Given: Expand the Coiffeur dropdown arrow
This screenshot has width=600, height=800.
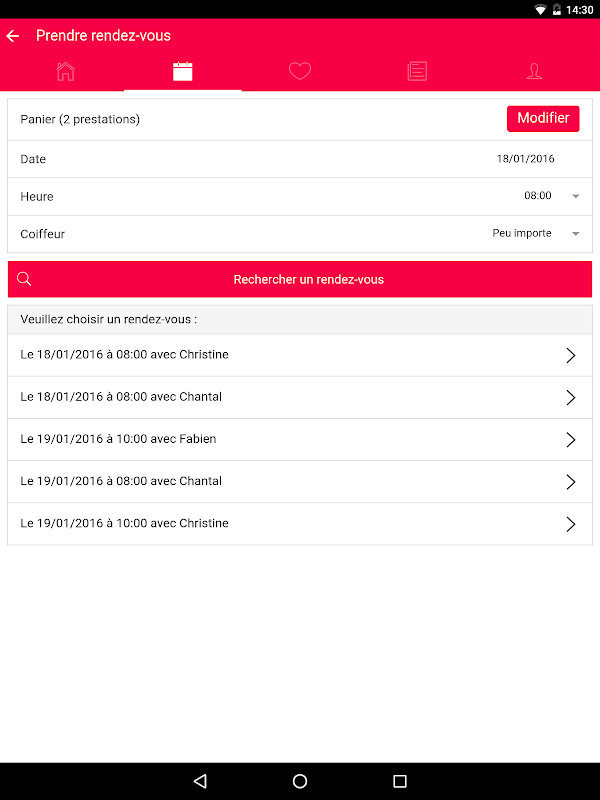Looking at the screenshot, I should (576, 234).
